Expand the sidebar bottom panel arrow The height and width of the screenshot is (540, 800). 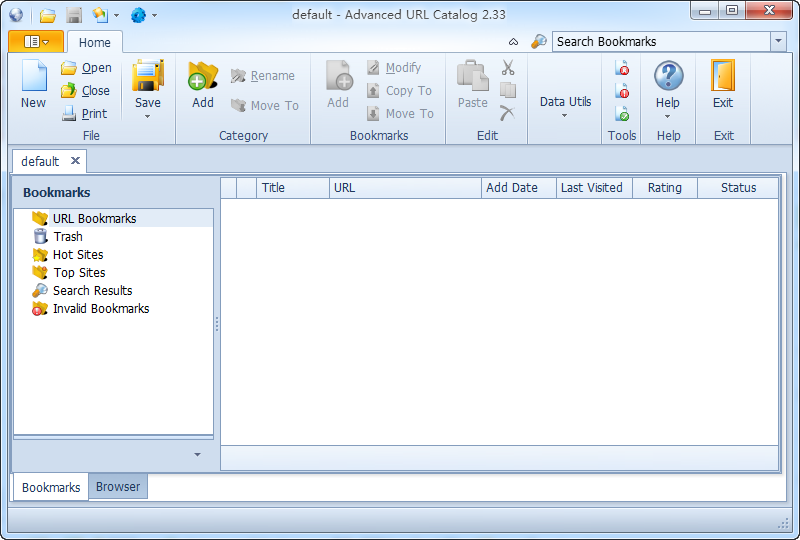click(197, 454)
